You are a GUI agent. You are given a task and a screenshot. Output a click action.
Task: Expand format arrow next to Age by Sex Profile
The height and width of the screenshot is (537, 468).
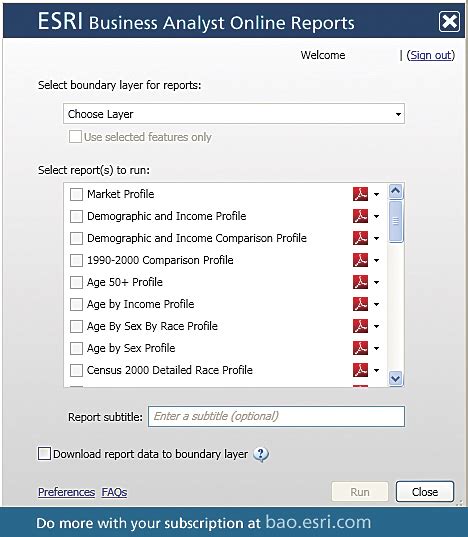376,348
